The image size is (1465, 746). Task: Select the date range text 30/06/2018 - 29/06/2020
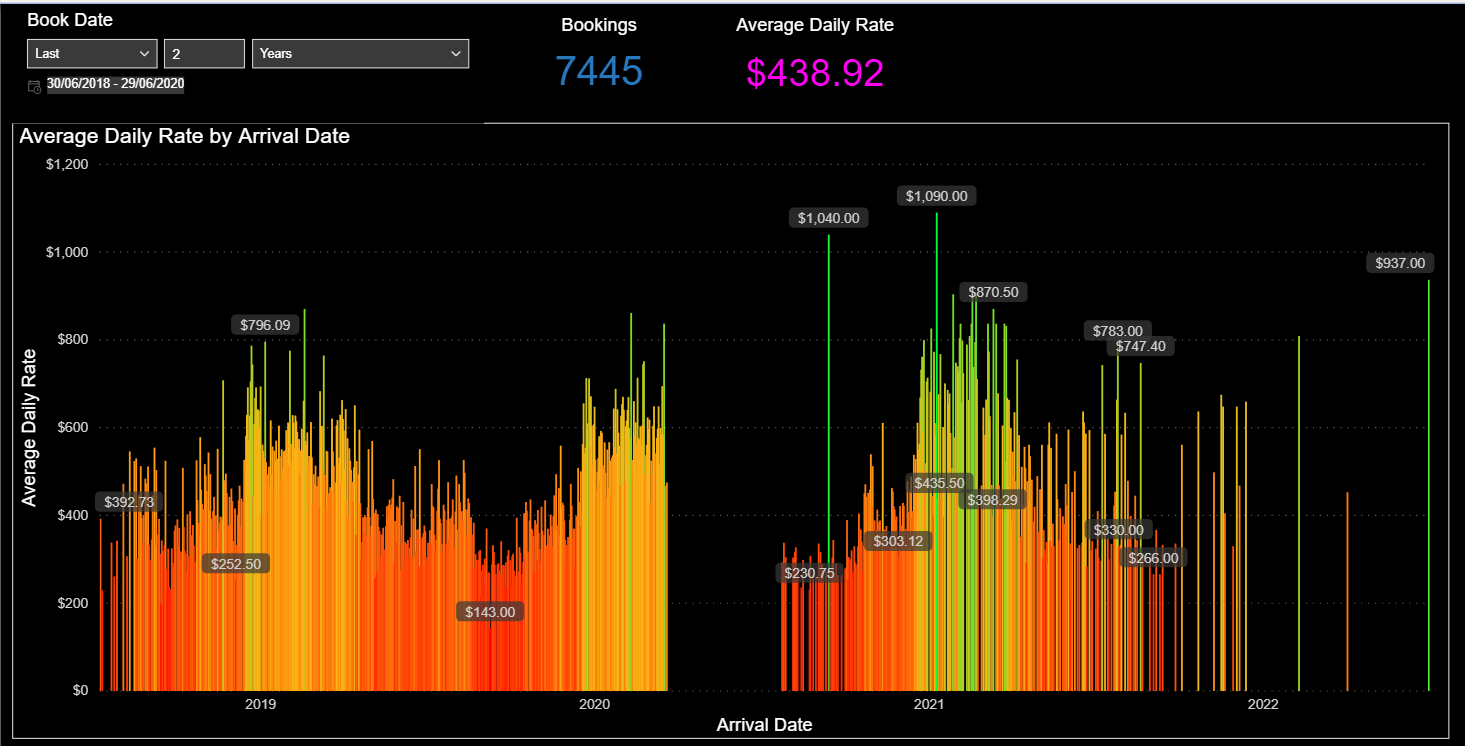pyautogui.click(x=115, y=84)
